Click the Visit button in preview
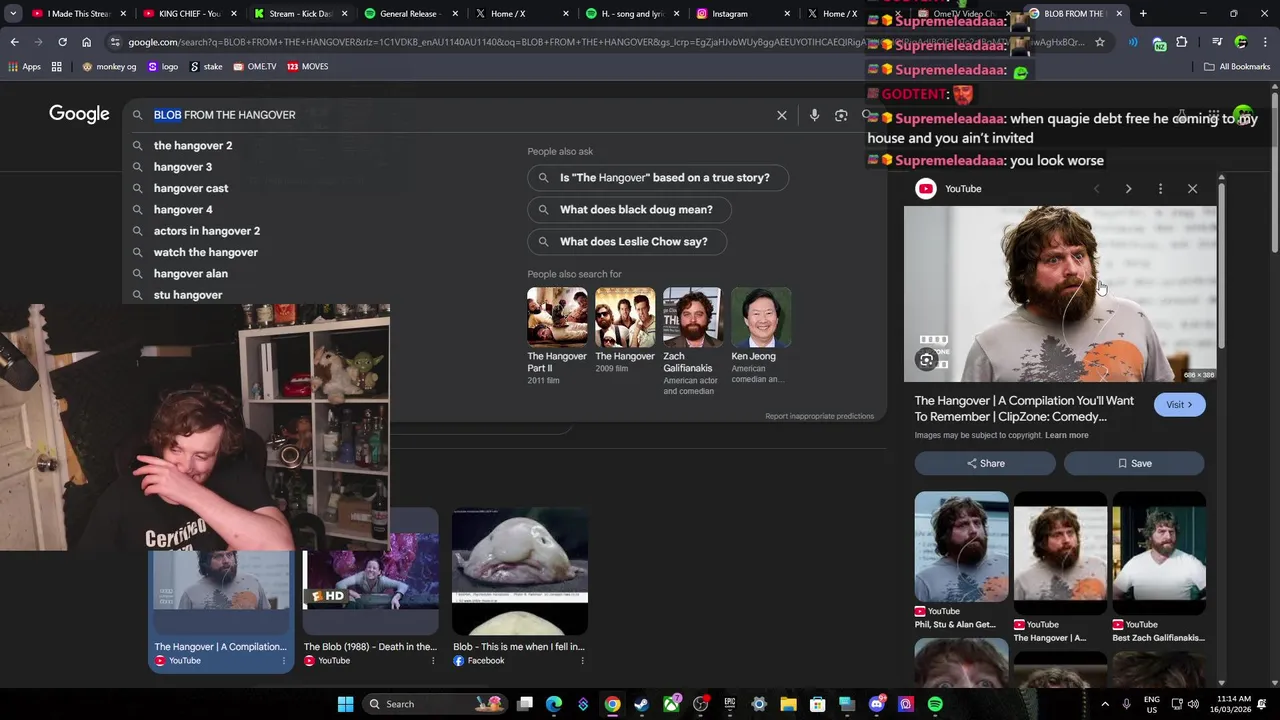 [x=1179, y=405]
